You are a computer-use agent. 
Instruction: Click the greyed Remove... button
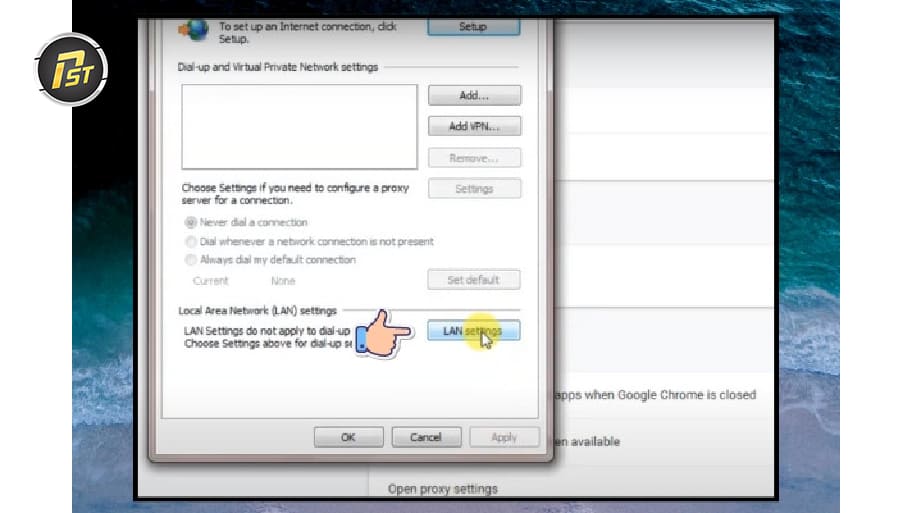[x=475, y=158]
